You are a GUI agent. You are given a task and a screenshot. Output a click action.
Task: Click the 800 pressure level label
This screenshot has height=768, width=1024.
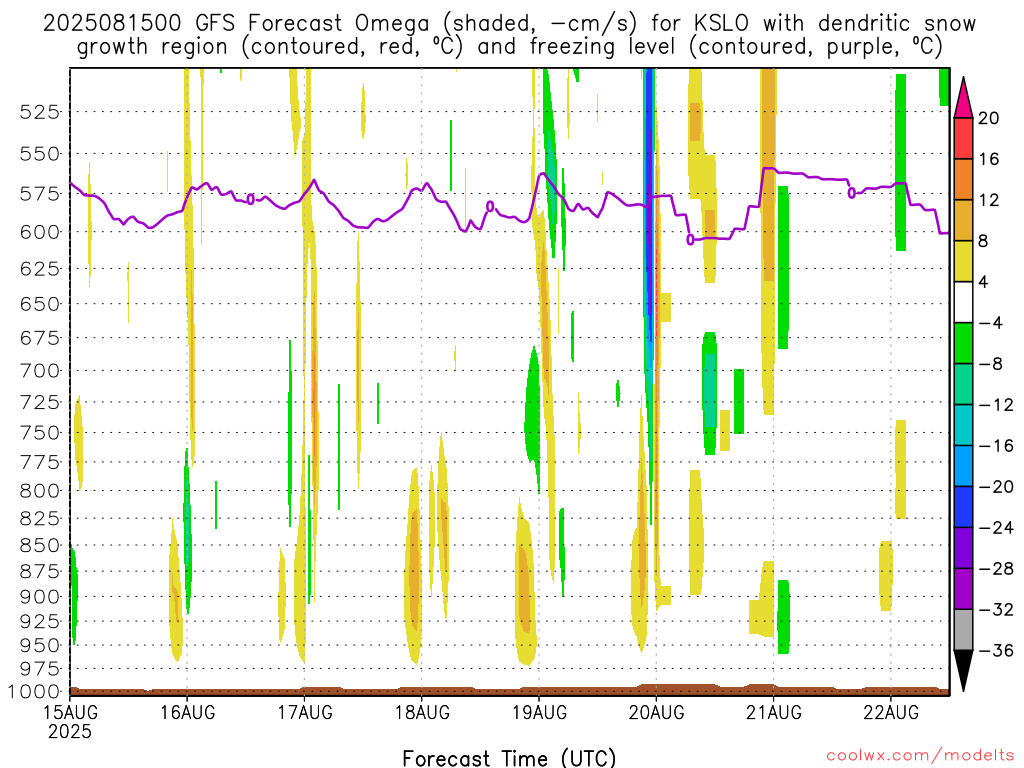point(39,491)
